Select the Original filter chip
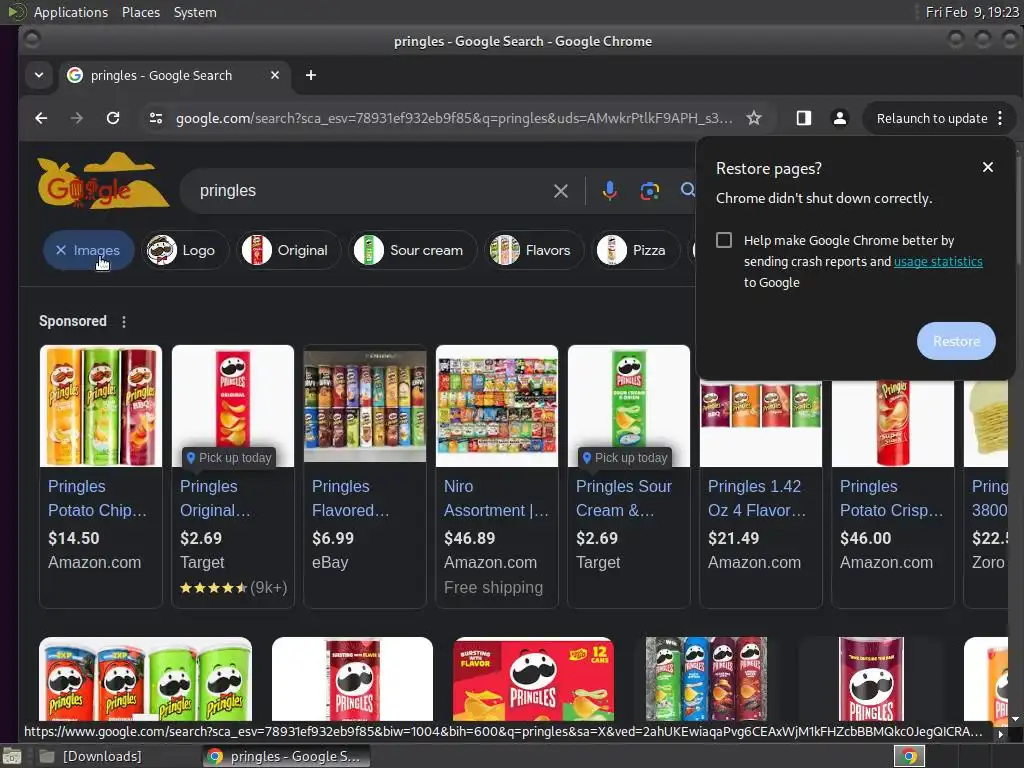The image size is (1024, 768). tap(288, 250)
